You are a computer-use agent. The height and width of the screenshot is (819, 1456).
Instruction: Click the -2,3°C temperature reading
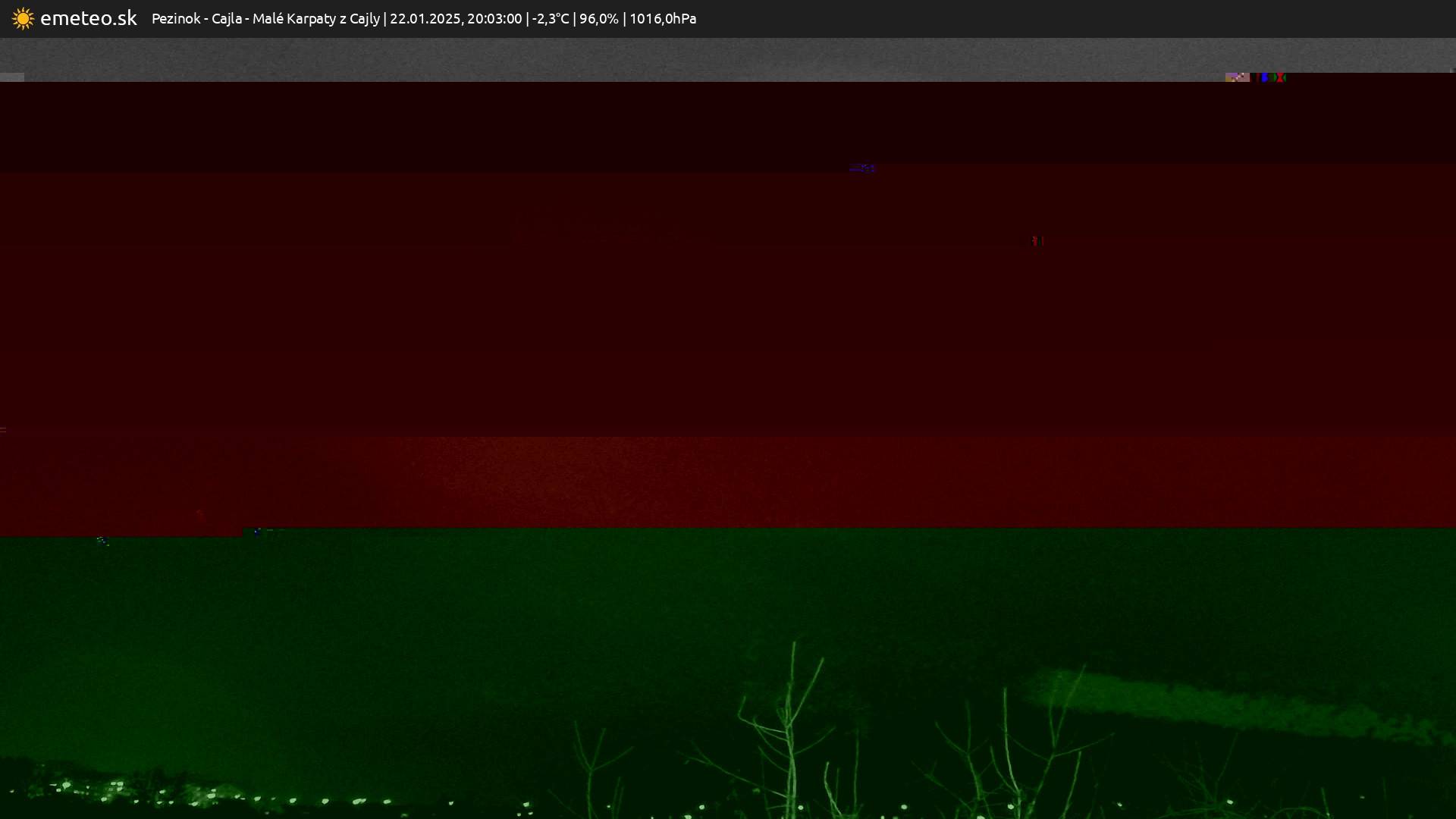(x=550, y=19)
